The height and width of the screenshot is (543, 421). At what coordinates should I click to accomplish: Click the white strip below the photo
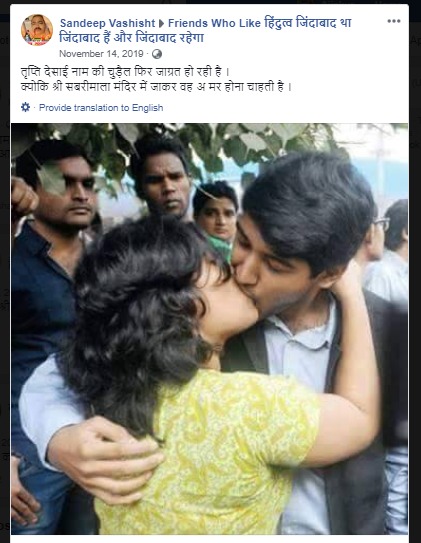(x=209, y=539)
